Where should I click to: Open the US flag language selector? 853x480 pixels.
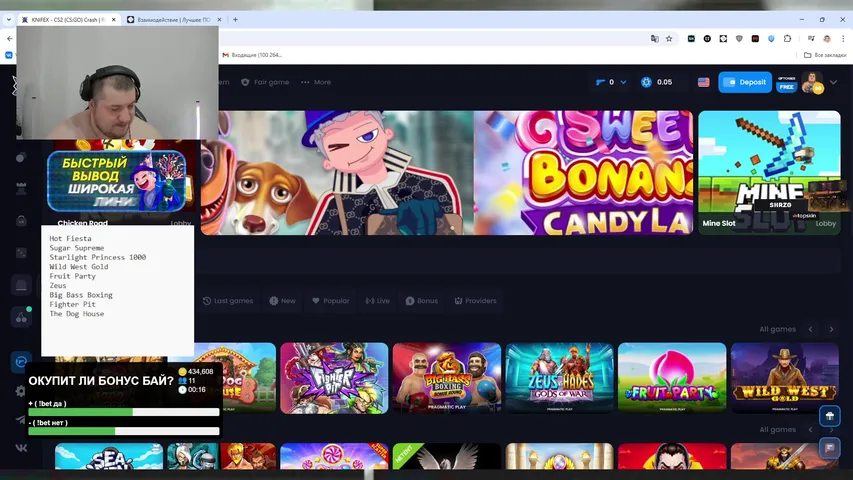coord(703,82)
